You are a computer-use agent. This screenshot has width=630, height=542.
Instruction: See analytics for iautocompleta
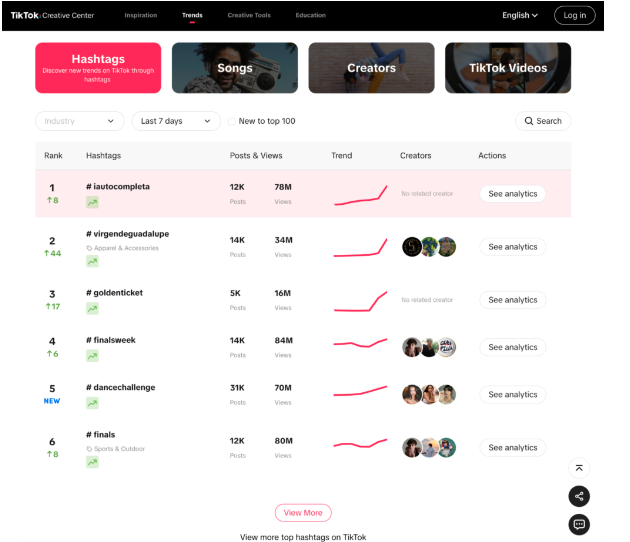(x=513, y=194)
